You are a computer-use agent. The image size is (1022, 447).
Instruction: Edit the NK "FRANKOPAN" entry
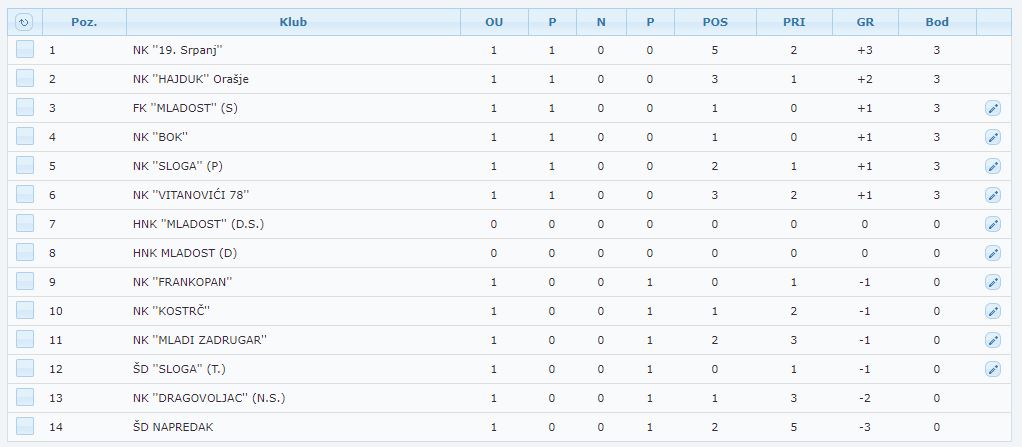coord(993,282)
